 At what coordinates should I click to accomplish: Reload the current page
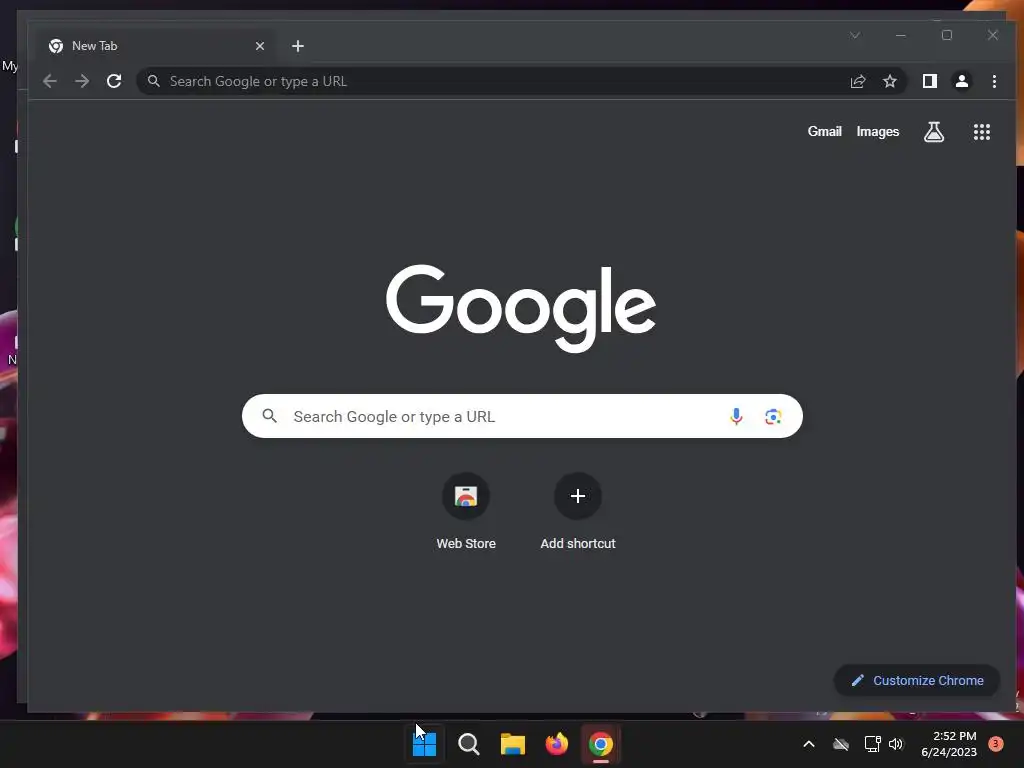pyautogui.click(x=114, y=81)
